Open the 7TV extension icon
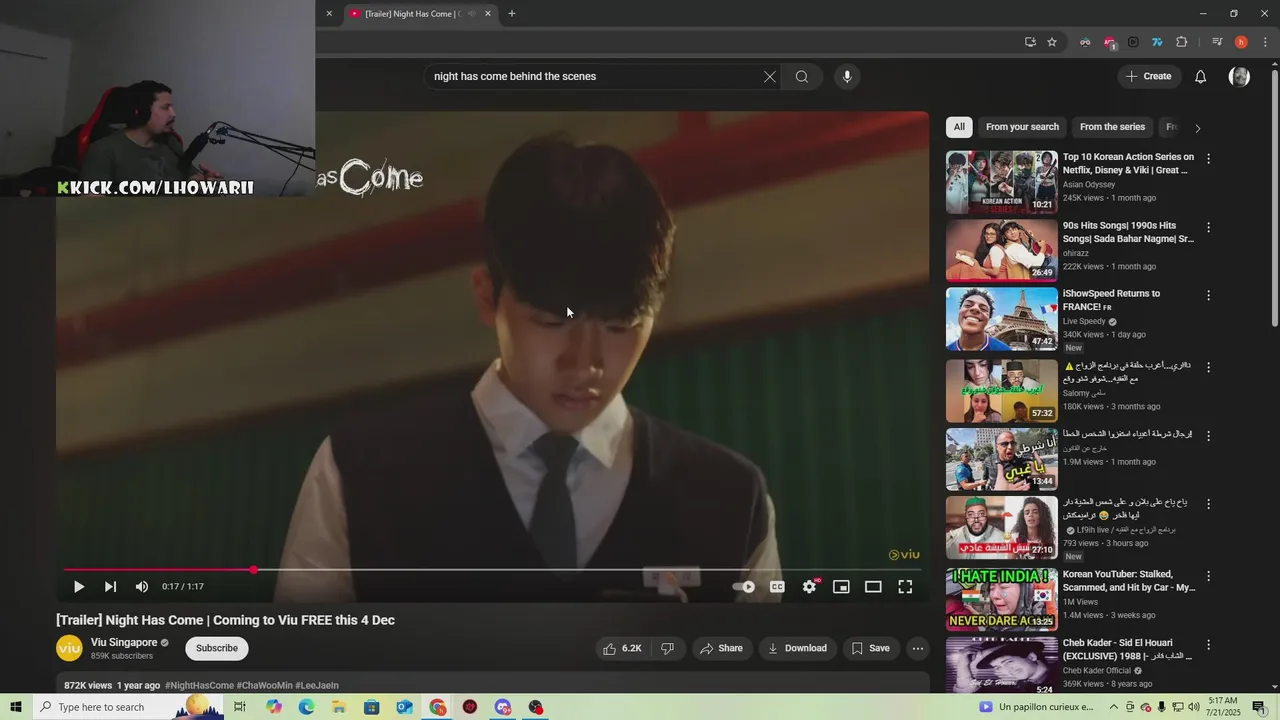Image resolution: width=1280 pixels, height=720 pixels. 1157,42
